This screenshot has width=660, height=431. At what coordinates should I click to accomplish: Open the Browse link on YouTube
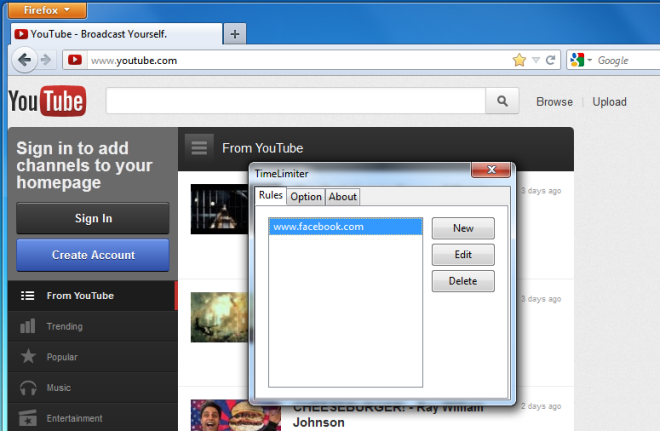554,102
